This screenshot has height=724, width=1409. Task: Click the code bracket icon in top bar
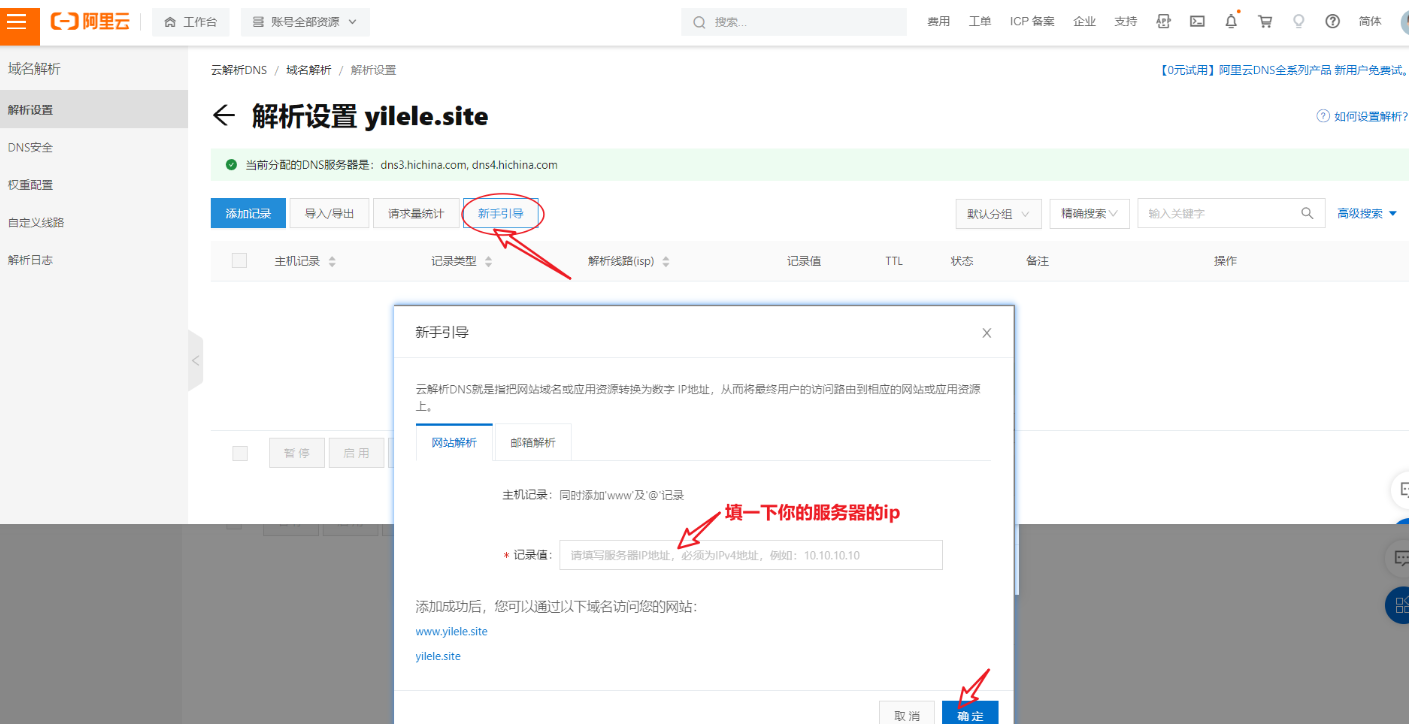[1163, 21]
